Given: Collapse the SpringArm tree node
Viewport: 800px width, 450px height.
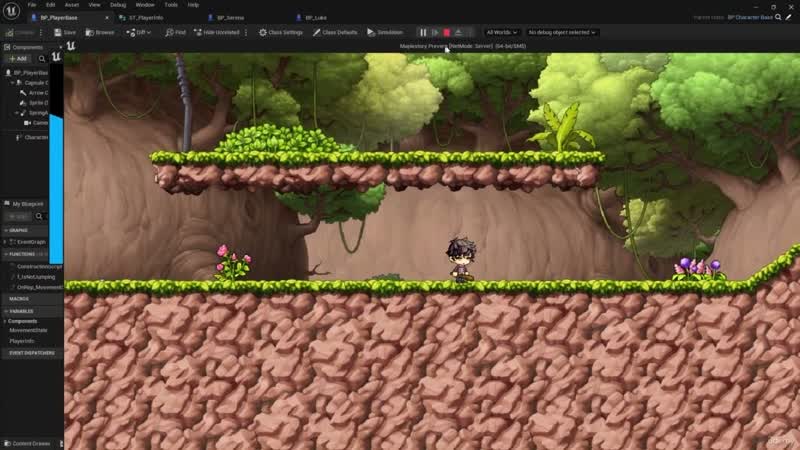Looking at the screenshot, I should point(16,113).
